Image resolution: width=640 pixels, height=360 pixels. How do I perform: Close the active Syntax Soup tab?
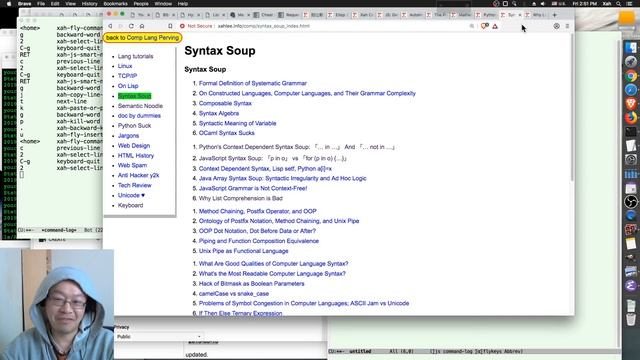coord(520,15)
